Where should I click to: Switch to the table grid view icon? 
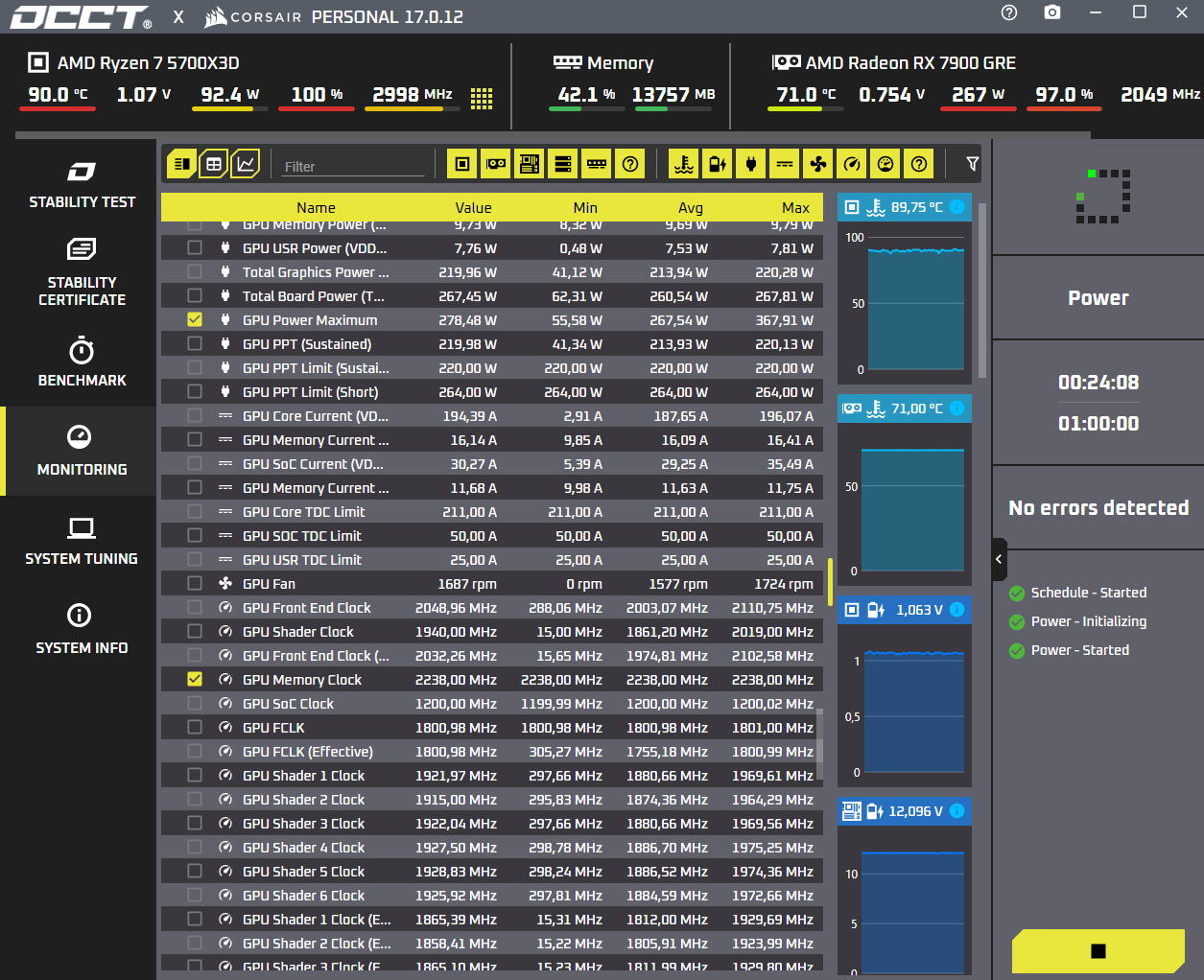point(214,164)
